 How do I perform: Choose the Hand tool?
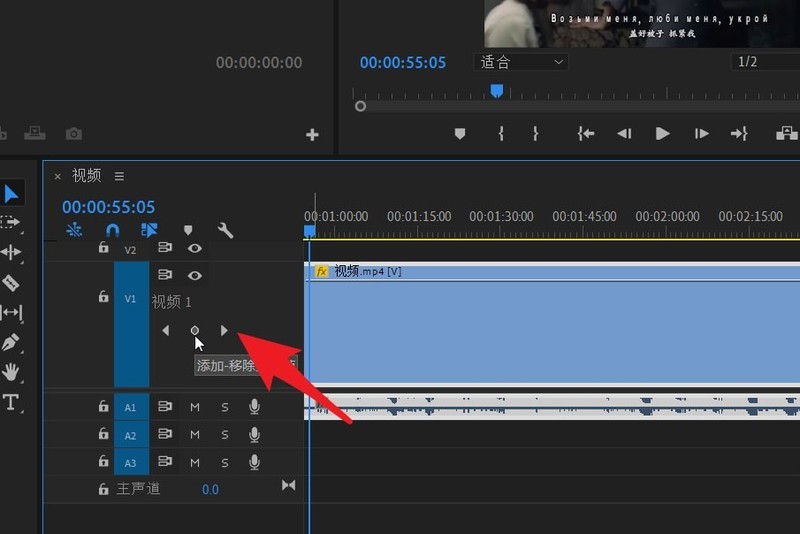[x=11, y=372]
